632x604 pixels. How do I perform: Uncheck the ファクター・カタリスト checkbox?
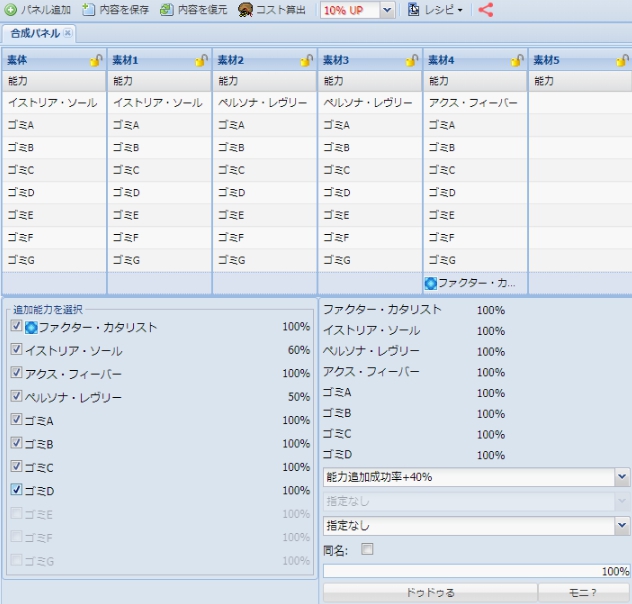pyautogui.click(x=16, y=326)
